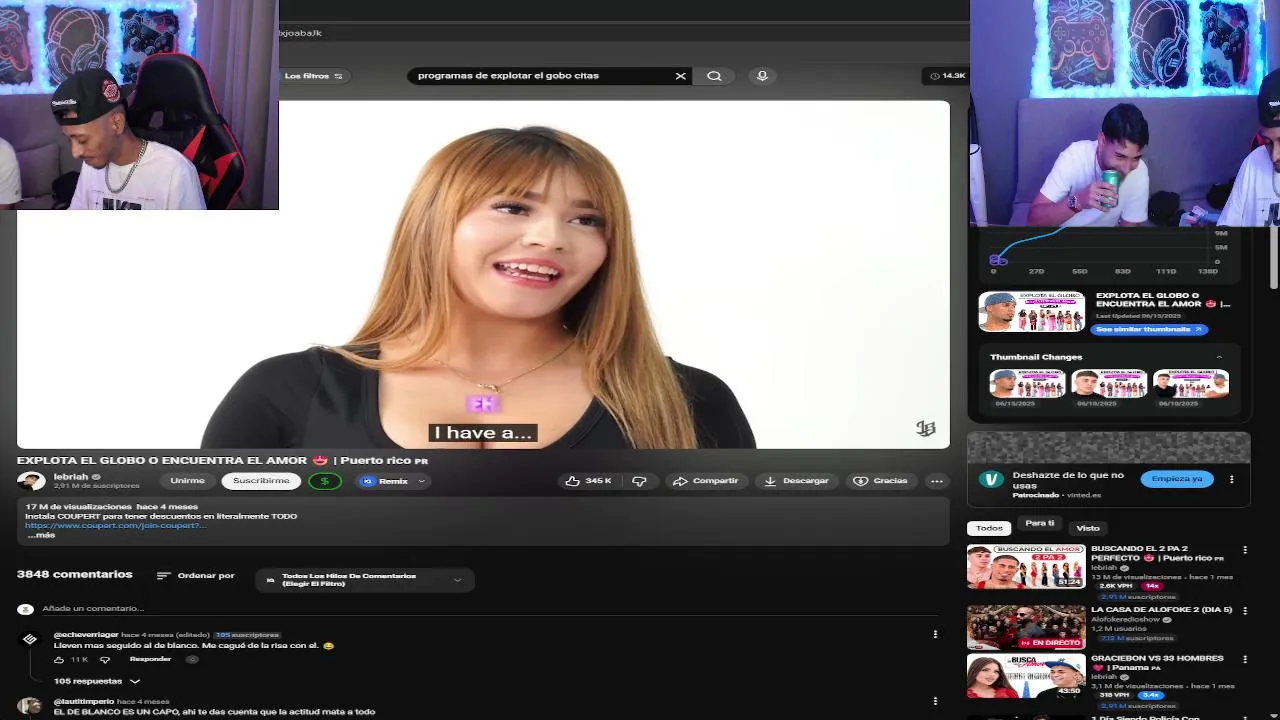Open Todos Los Hilos De Comentarios filter dropdown
Viewport: 1280px width, 720px height.
point(365,579)
